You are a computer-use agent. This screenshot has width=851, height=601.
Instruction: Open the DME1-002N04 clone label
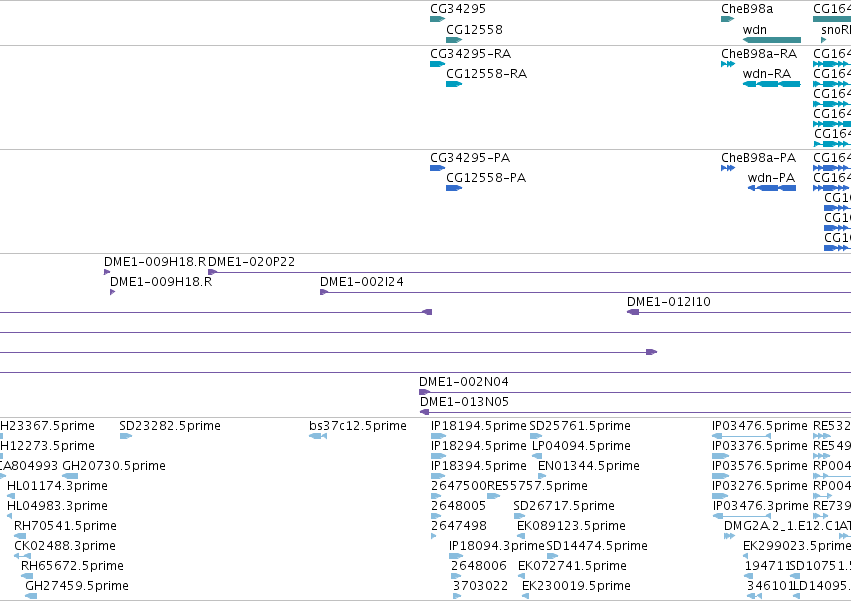[x=463, y=382]
